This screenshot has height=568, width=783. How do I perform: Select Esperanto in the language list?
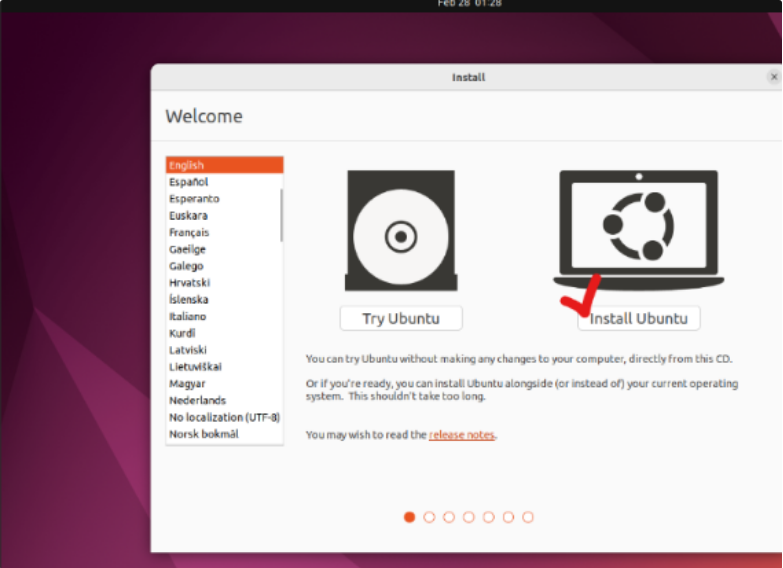click(x=223, y=199)
